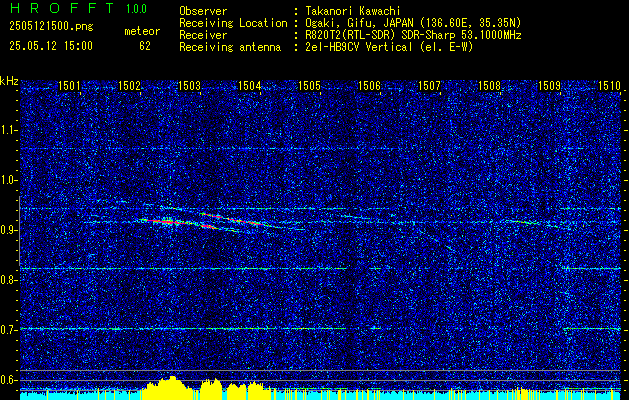This screenshot has height=400, width=629.
Task: Click the 1505 time marker
Action: pos(309,86)
